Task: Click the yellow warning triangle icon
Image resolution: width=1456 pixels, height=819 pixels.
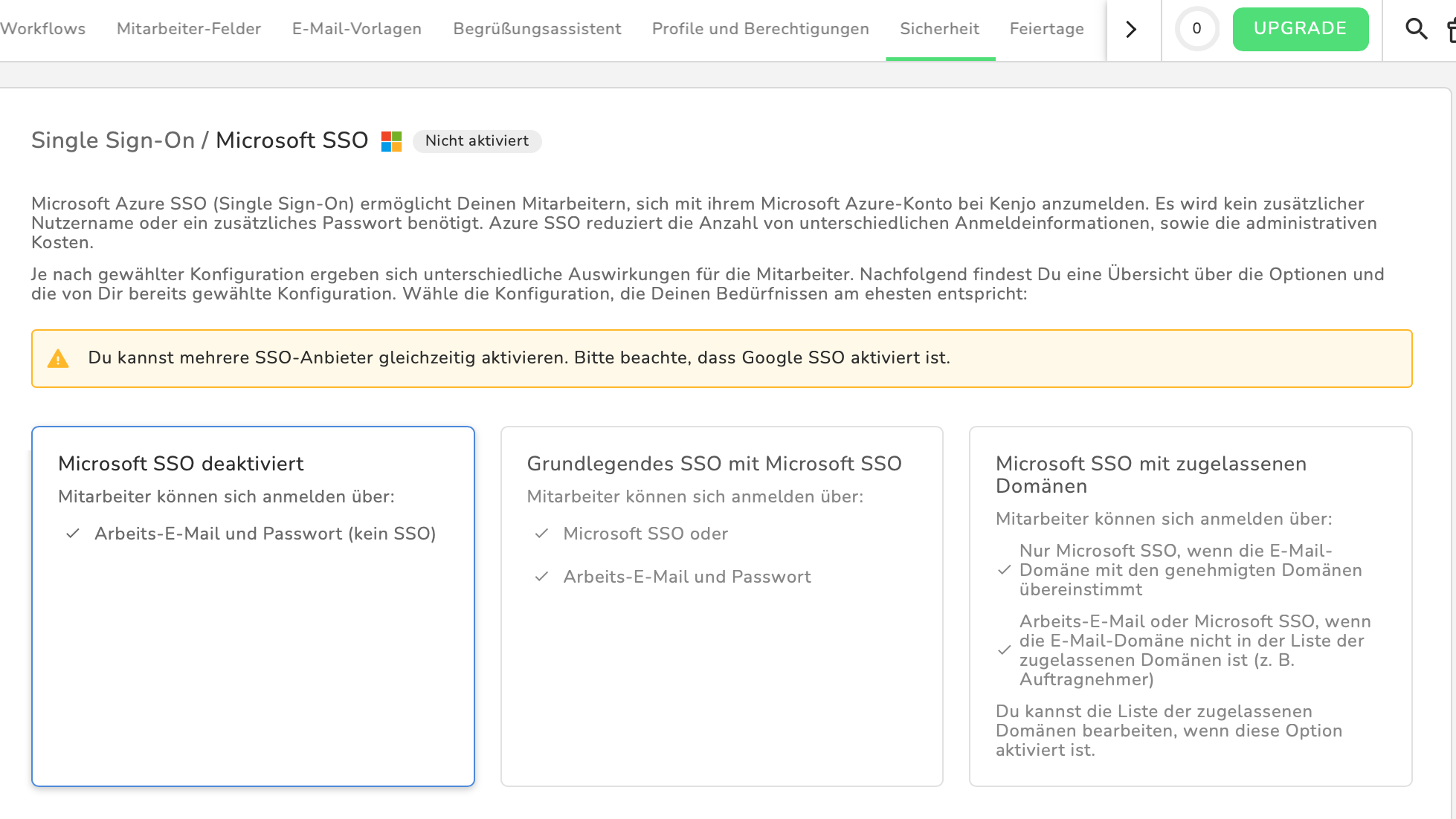Action: tap(58, 359)
